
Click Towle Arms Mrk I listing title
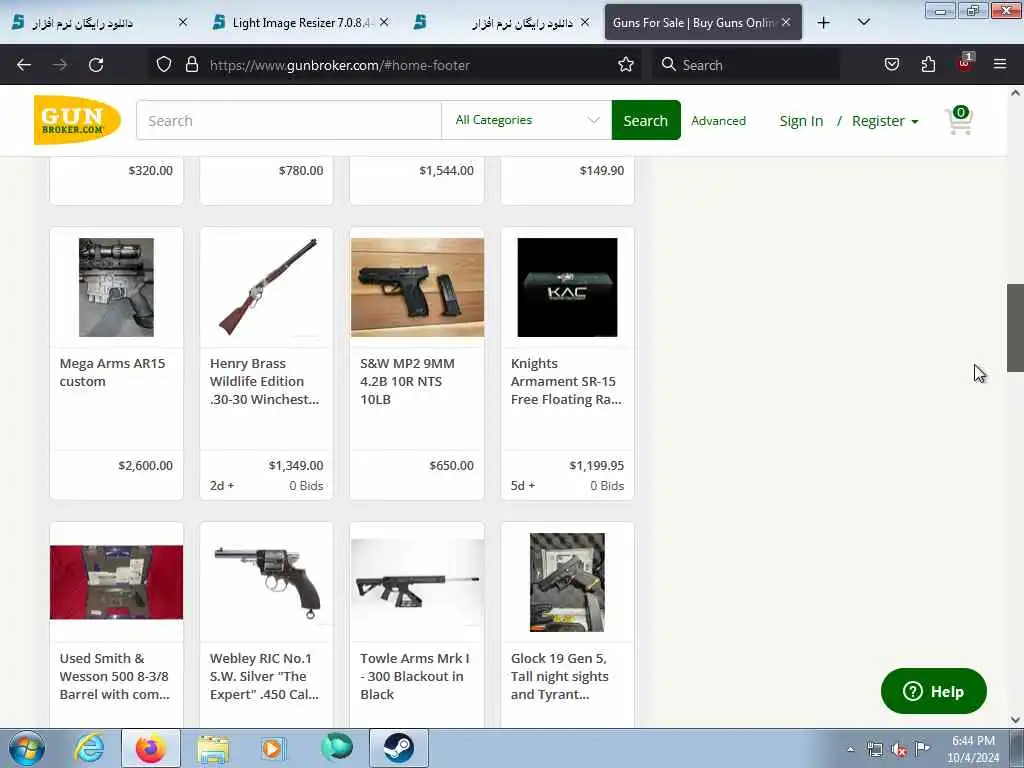pyautogui.click(x=415, y=677)
